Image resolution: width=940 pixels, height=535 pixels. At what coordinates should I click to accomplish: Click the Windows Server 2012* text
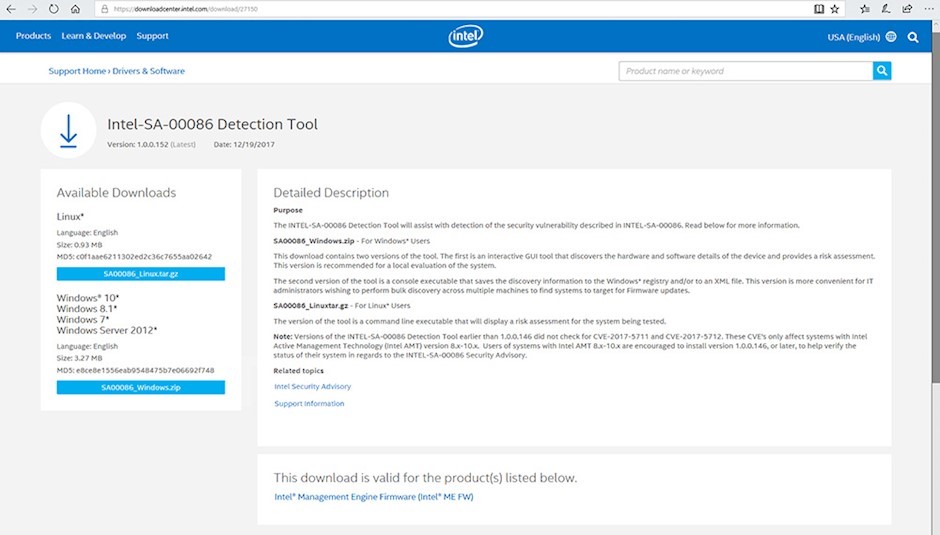[x=107, y=330]
